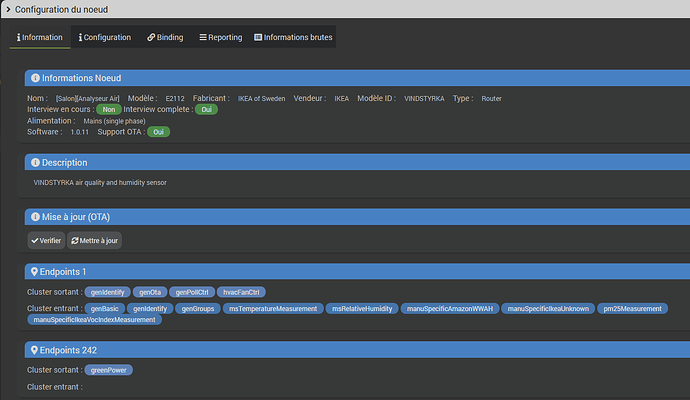Click the checkmark icon in Verifier button
The width and height of the screenshot is (690, 400).
[35, 241]
